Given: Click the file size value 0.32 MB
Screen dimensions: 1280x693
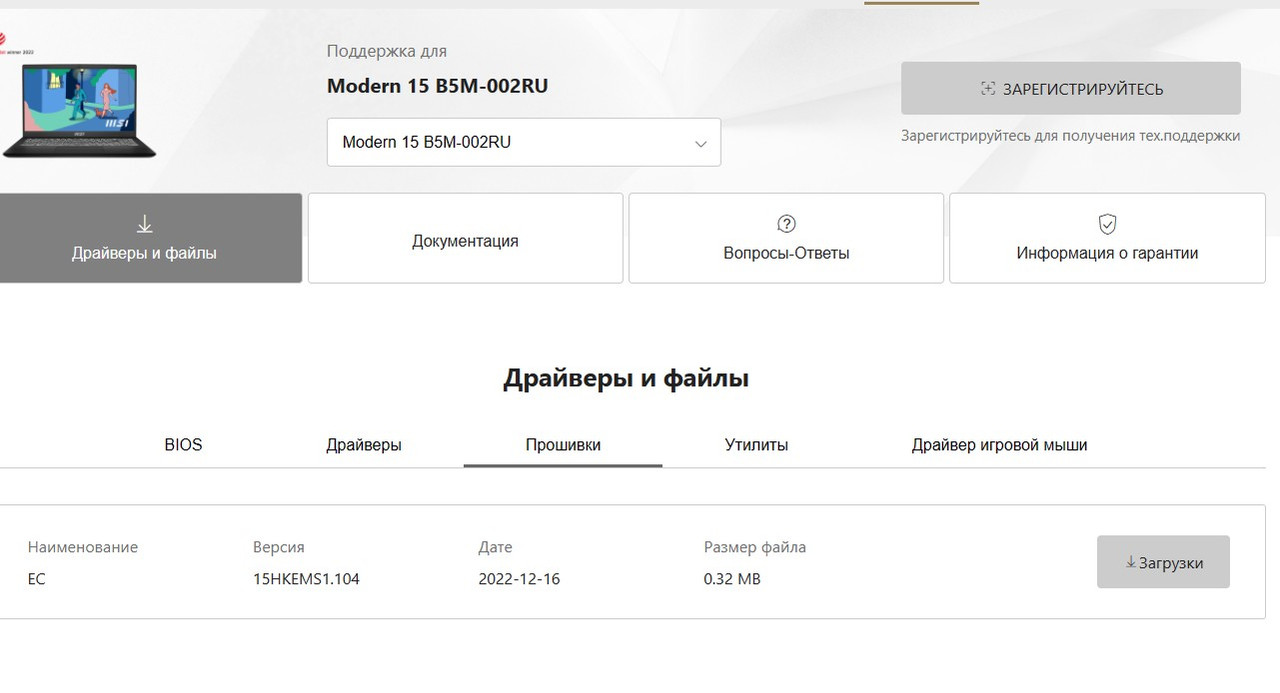Looking at the screenshot, I should pyautogui.click(x=732, y=579).
